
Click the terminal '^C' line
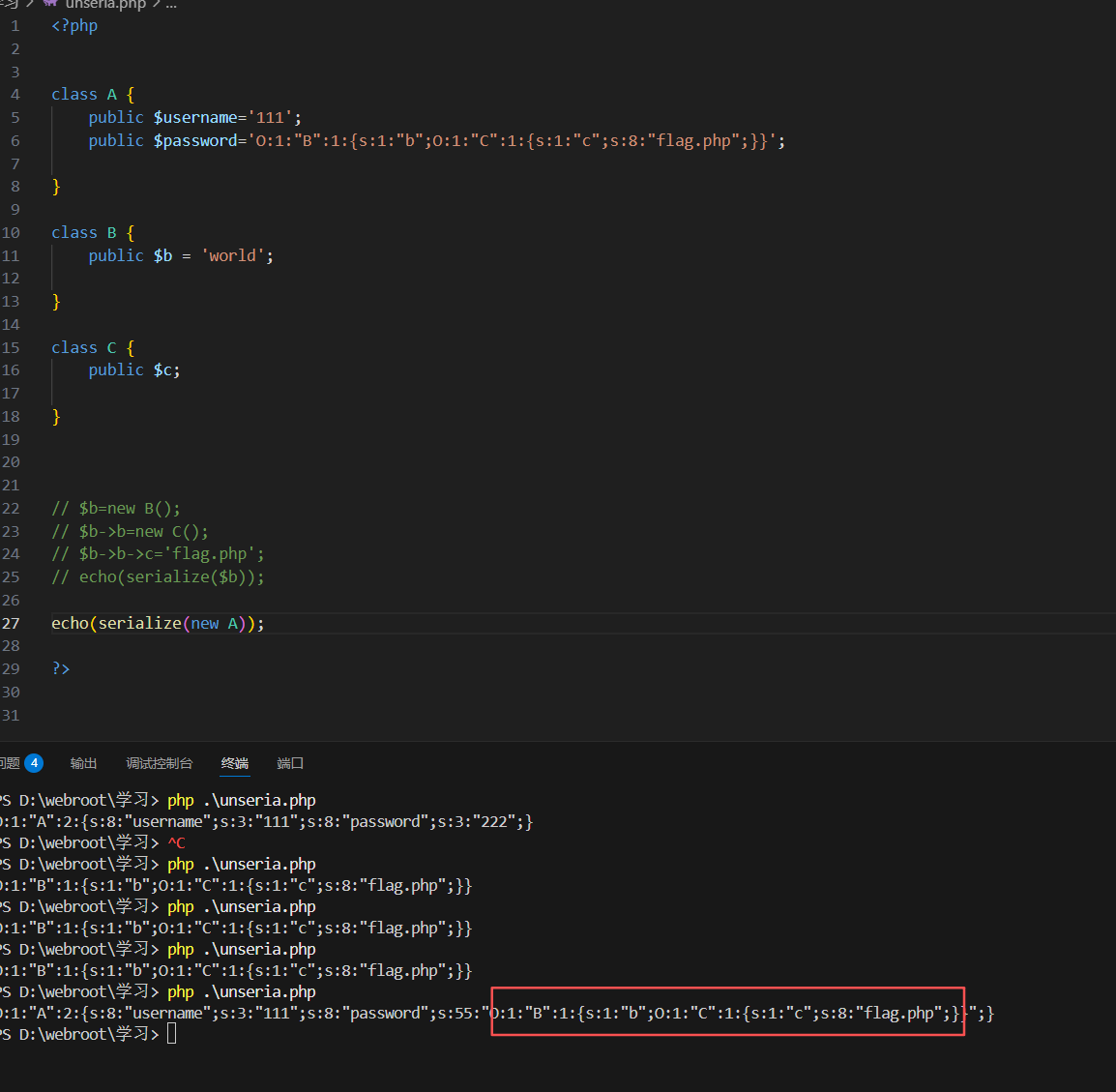(177, 842)
